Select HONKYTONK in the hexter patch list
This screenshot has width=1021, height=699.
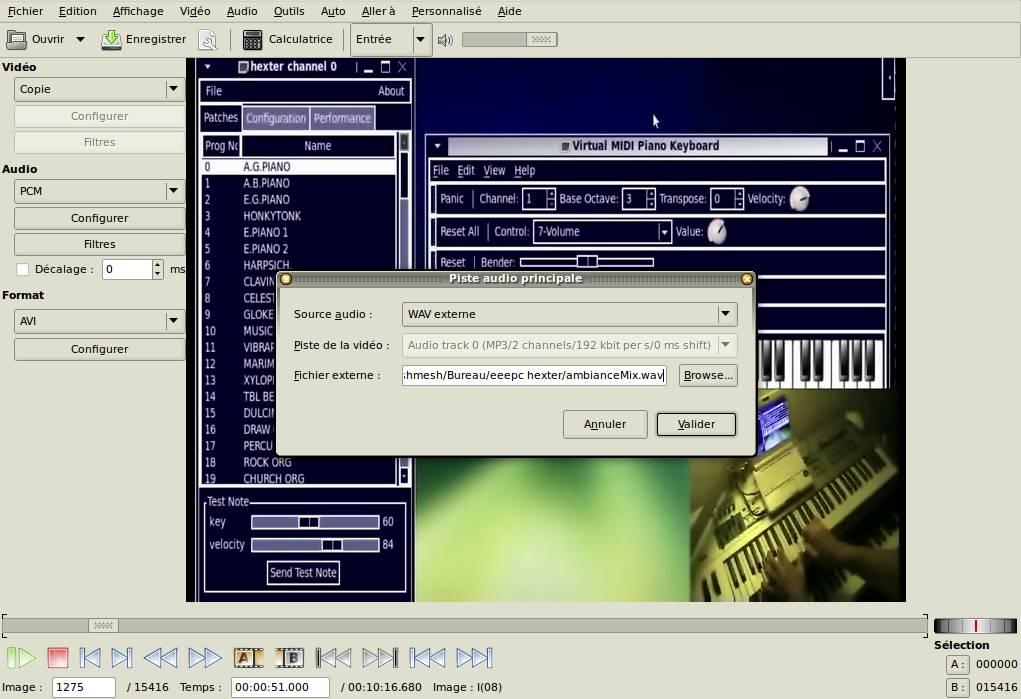tap(271, 216)
